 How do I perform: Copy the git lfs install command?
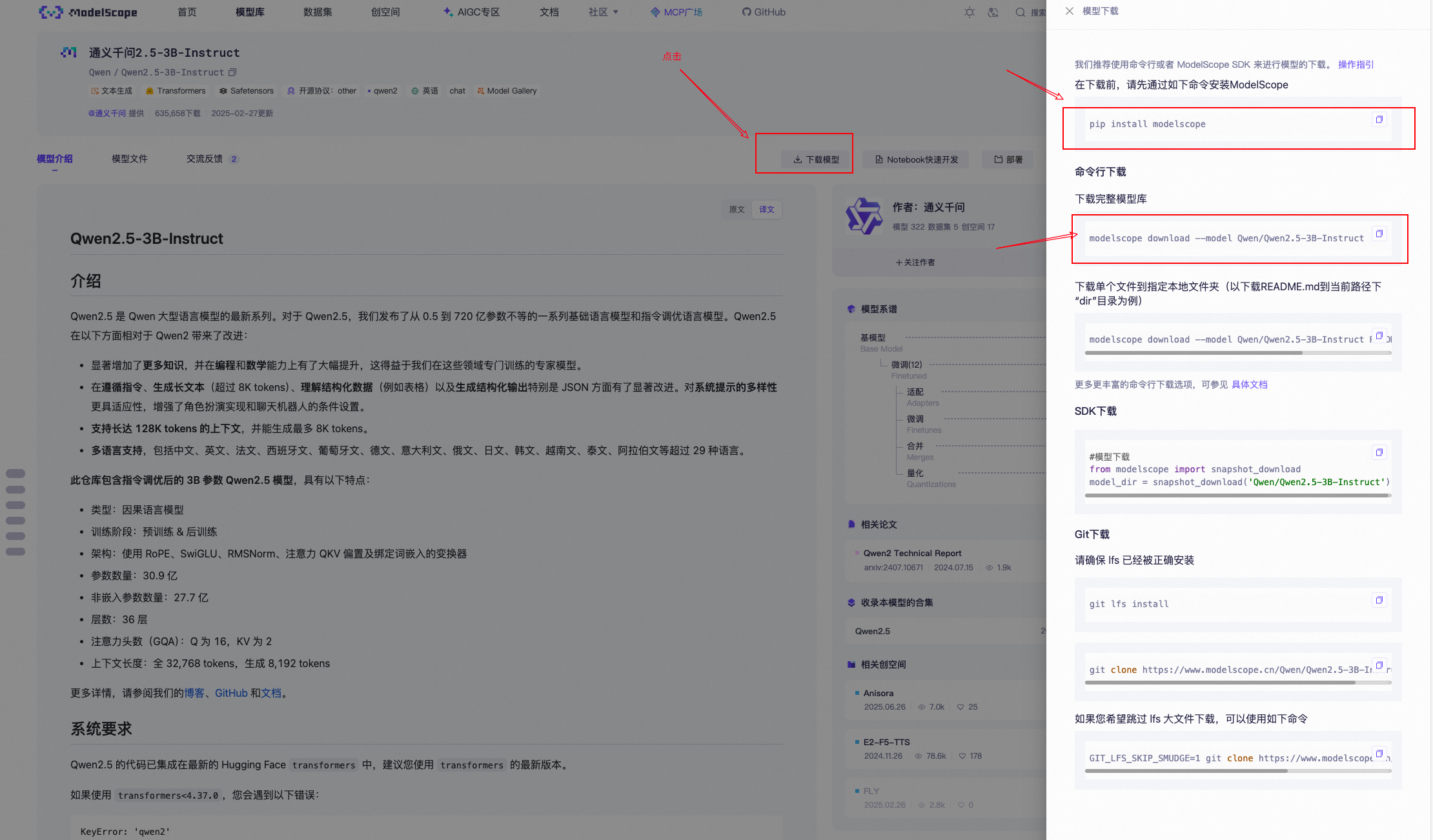click(x=1379, y=600)
